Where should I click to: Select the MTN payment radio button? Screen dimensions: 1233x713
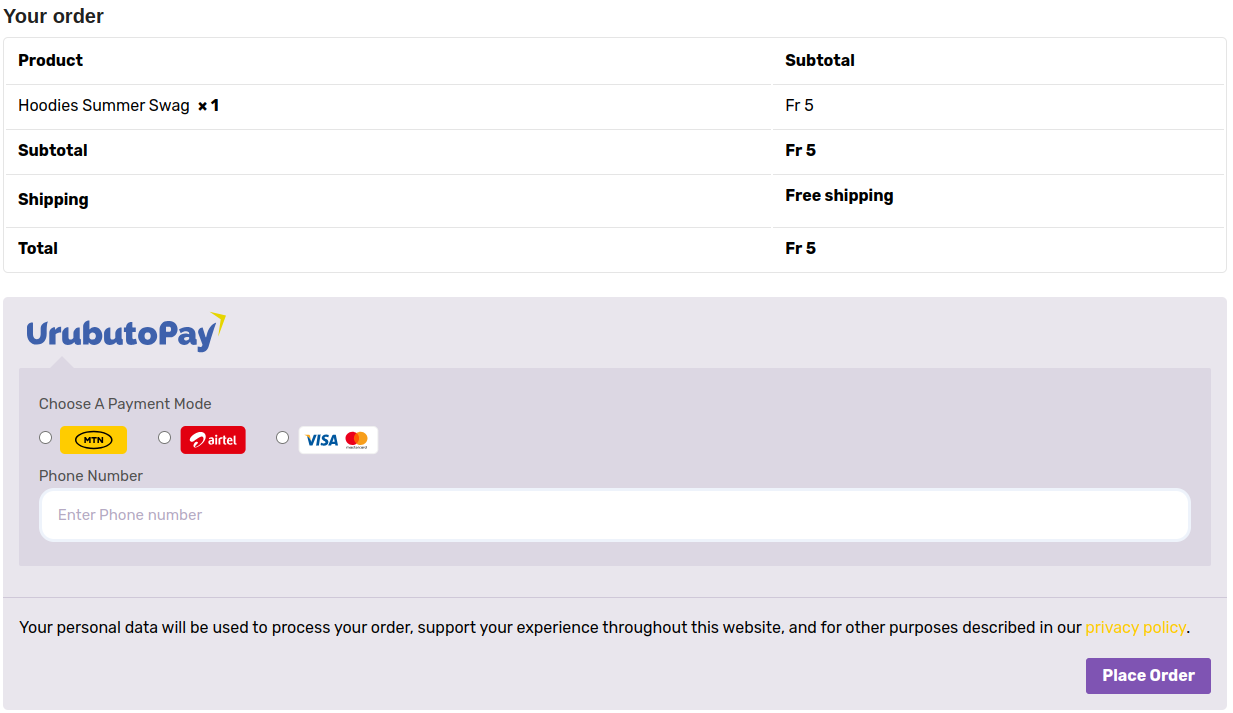pyautogui.click(x=45, y=437)
